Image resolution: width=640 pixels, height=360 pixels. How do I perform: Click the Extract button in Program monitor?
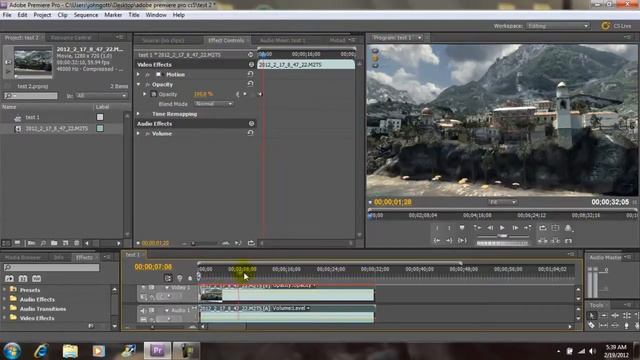pos(555,240)
